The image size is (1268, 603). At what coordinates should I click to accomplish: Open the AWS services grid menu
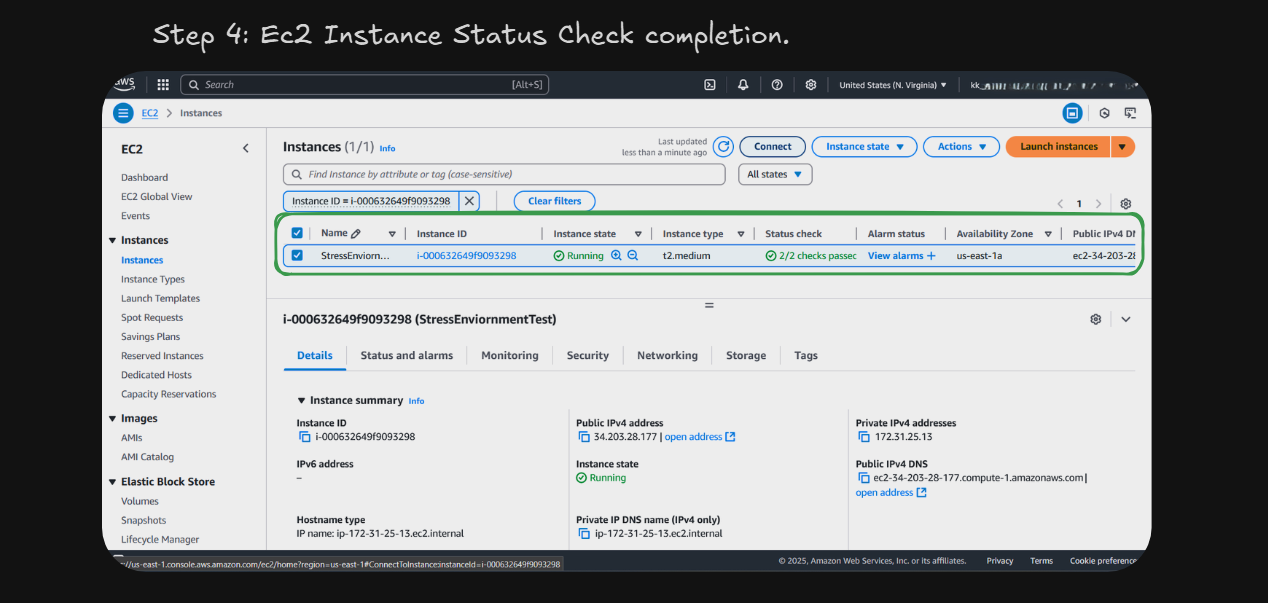click(163, 85)
